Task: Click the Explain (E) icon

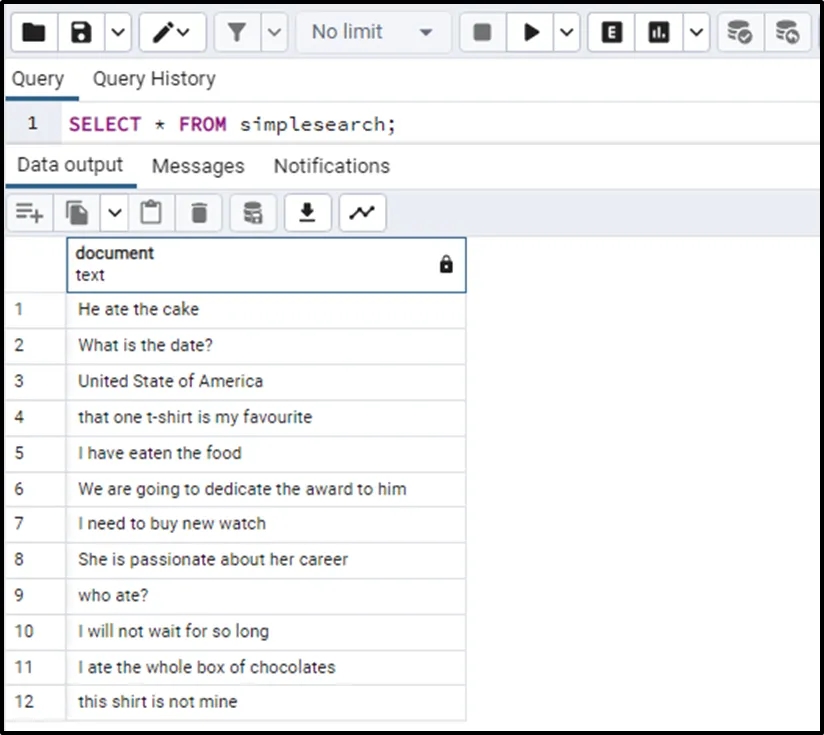Action: click(612, 33)
